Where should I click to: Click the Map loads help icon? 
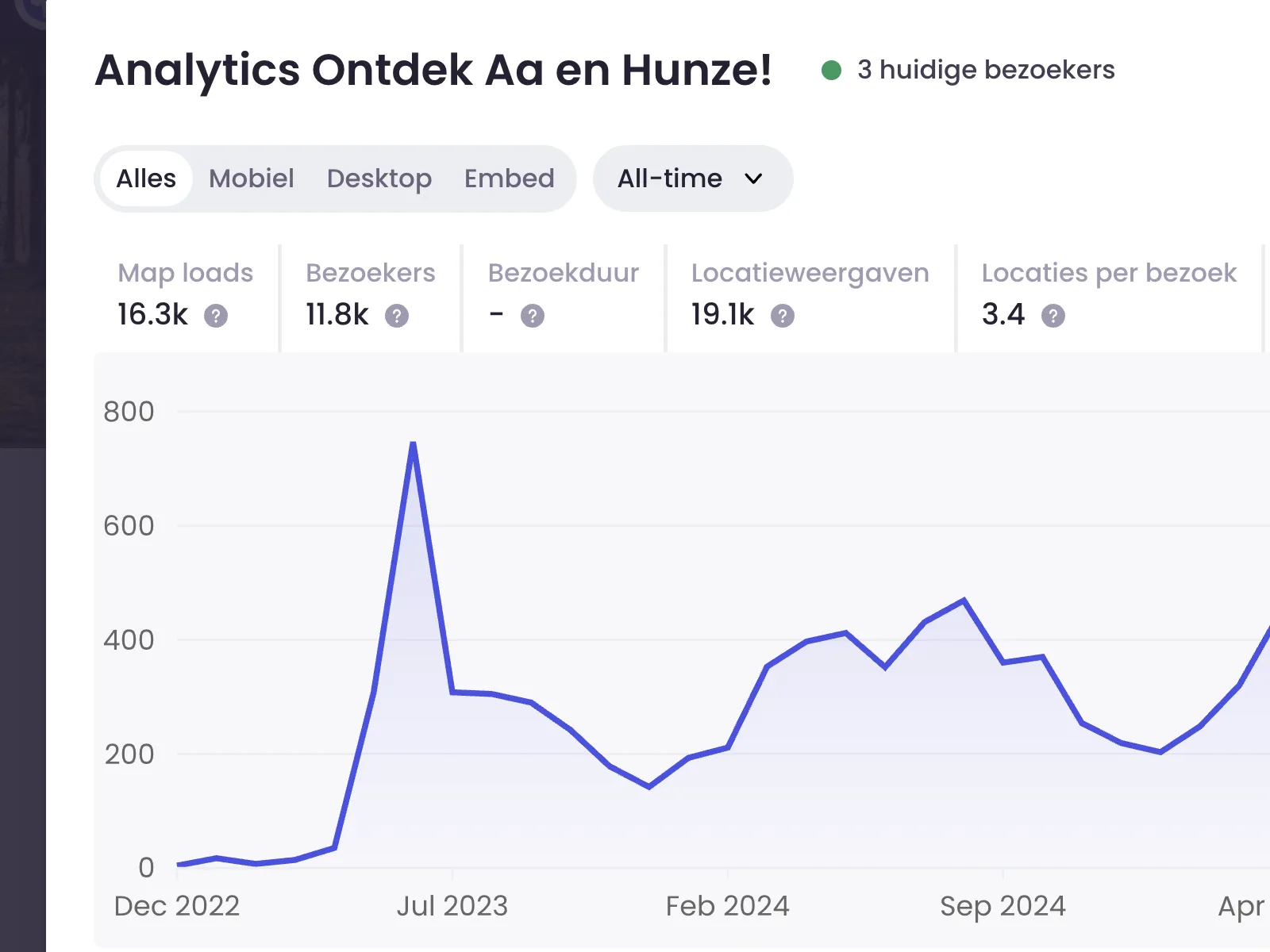215,316
